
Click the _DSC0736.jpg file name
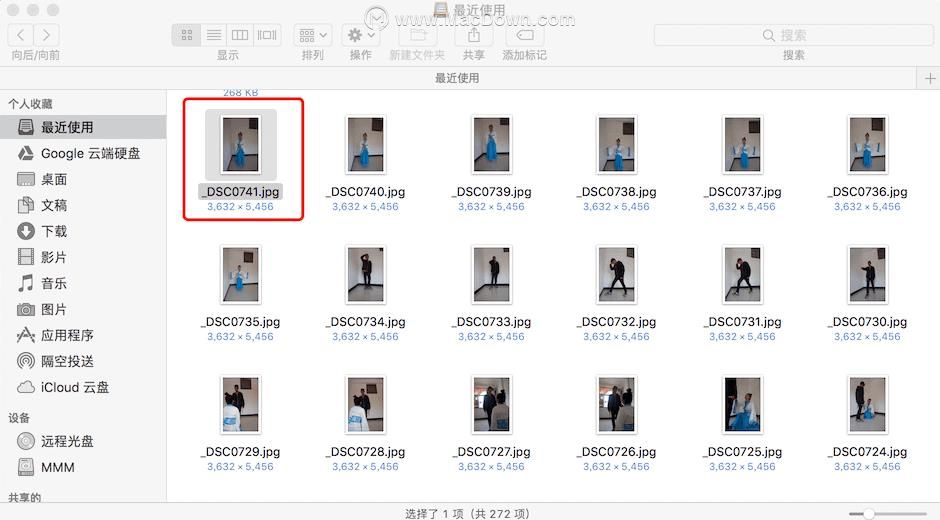click(867, 192)
